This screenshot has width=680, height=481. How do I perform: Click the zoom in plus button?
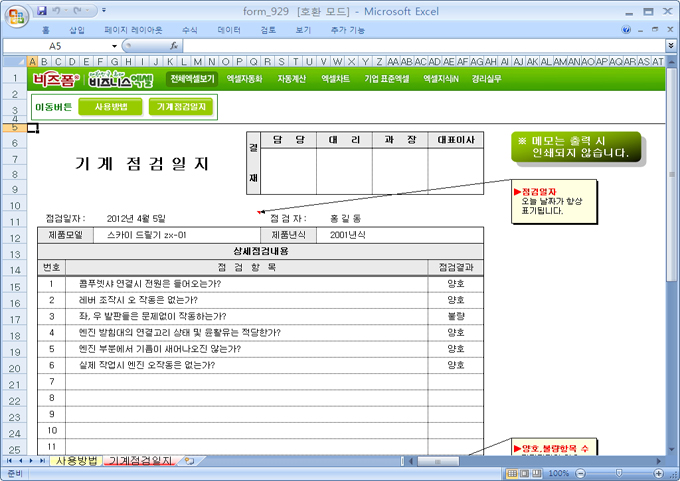(659, 473)
